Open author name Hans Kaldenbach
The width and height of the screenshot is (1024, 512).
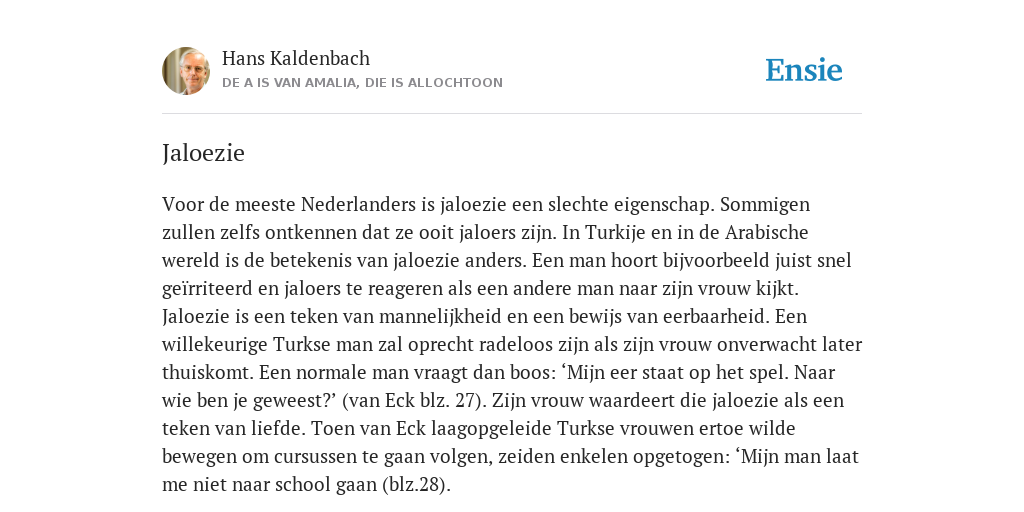coord(296,58)
